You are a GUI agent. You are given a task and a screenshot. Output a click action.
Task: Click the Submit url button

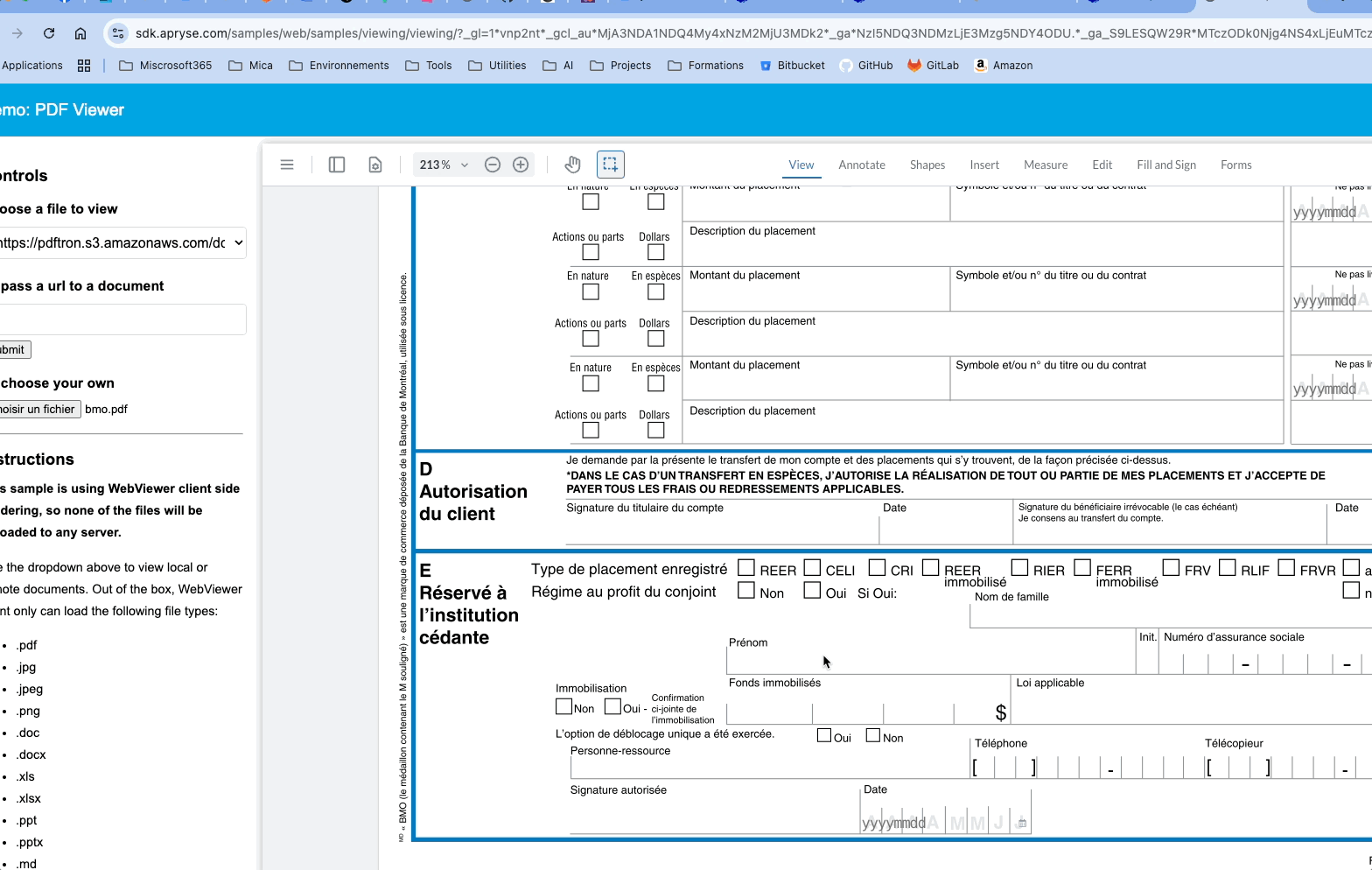[15, 349]
